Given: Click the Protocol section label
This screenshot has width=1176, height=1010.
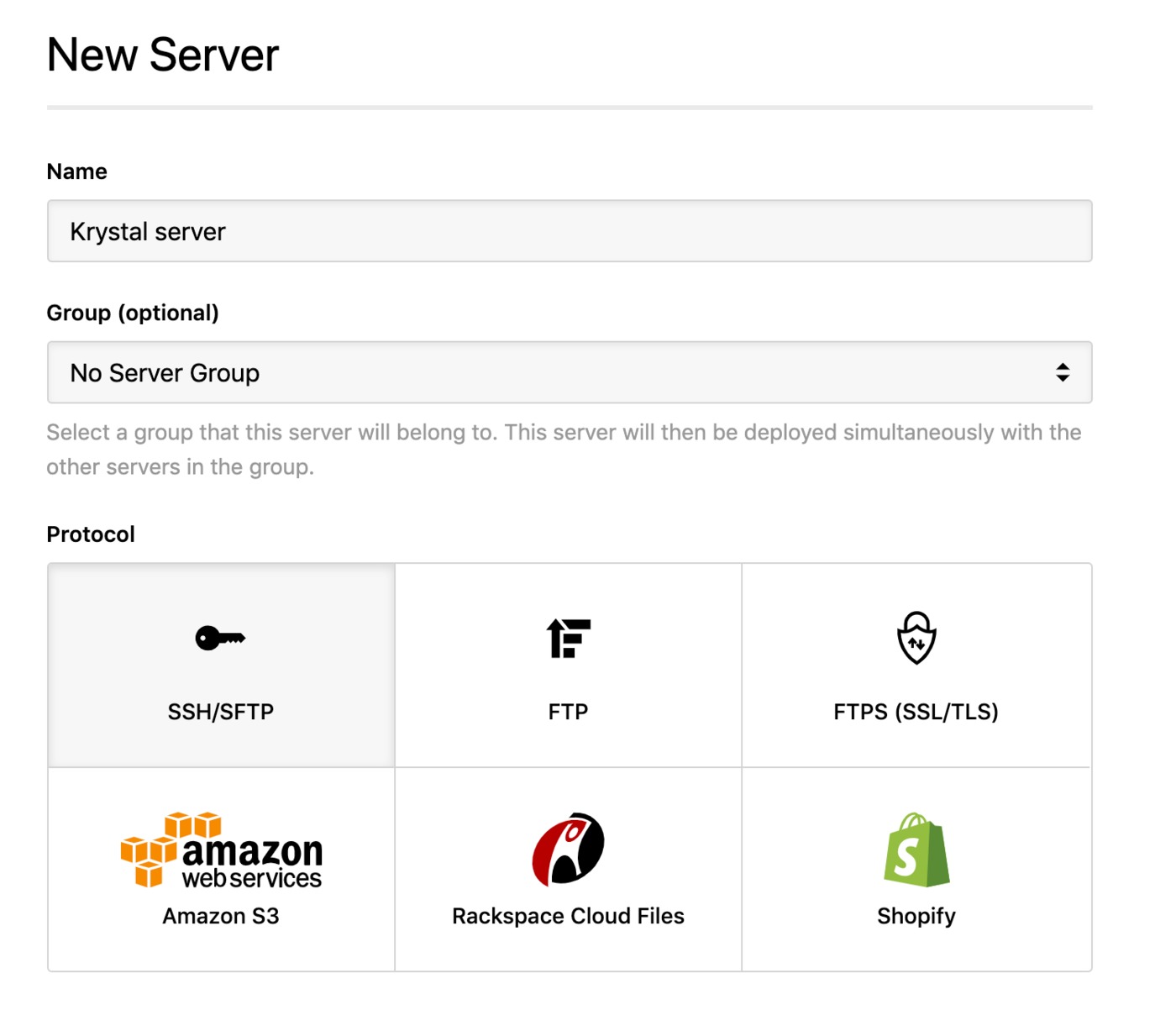Looking at the screenshot, I should pyautogui.click(x=91, y=534).
